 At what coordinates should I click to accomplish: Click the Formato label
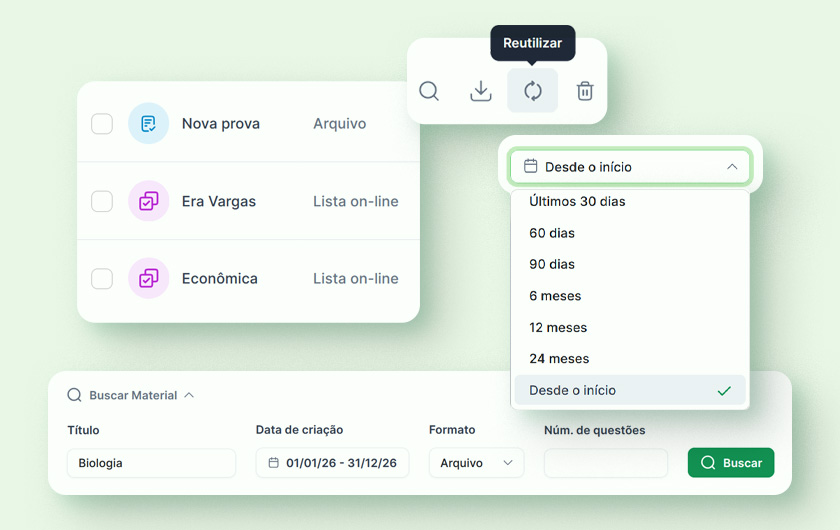452,430
